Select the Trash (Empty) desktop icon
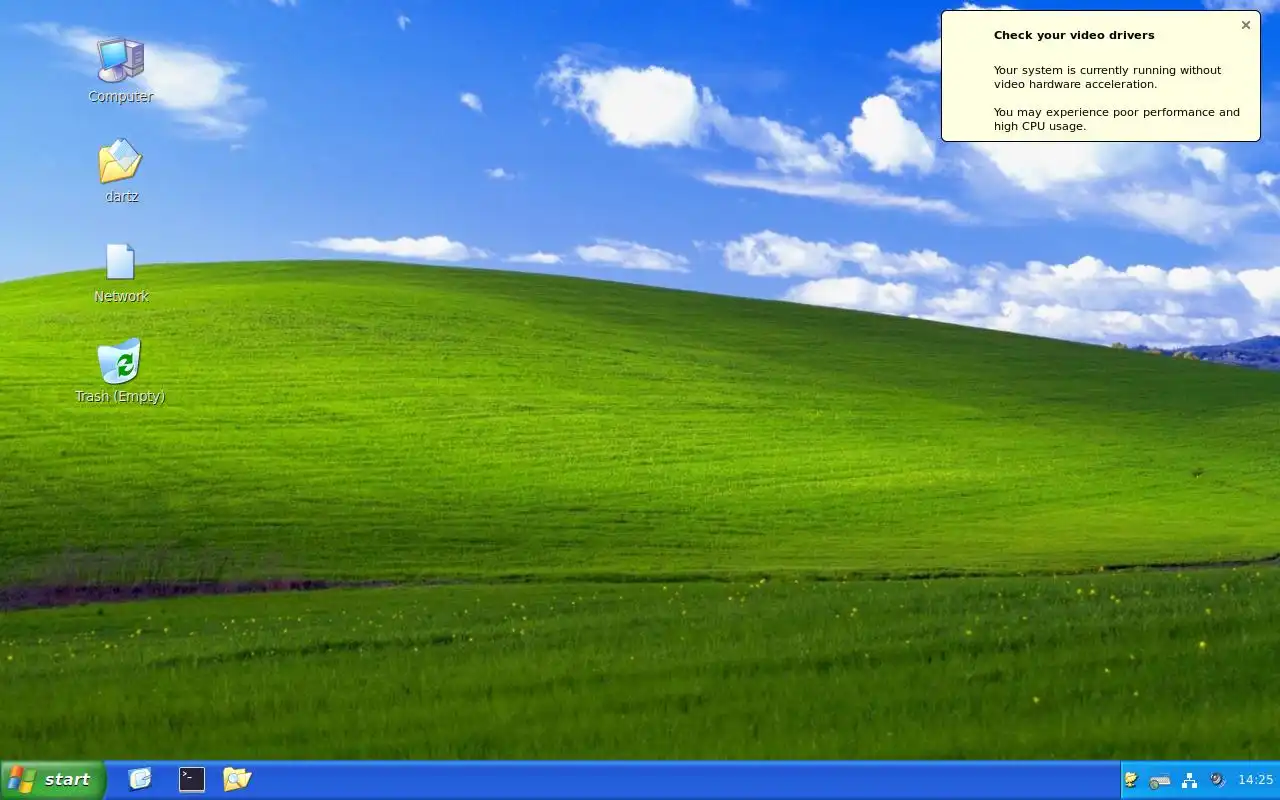1280x800 pixels. click(120, 371)
